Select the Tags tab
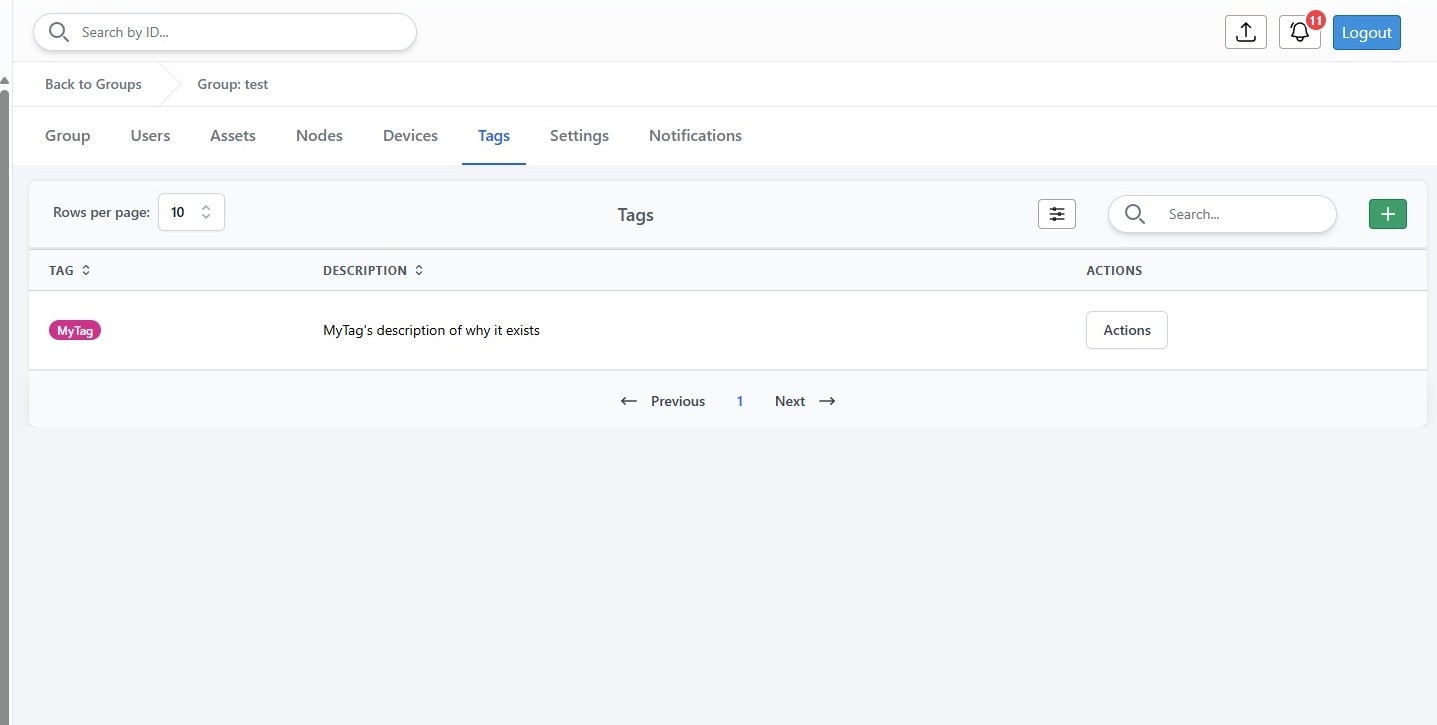 click(x=494, y=135)
